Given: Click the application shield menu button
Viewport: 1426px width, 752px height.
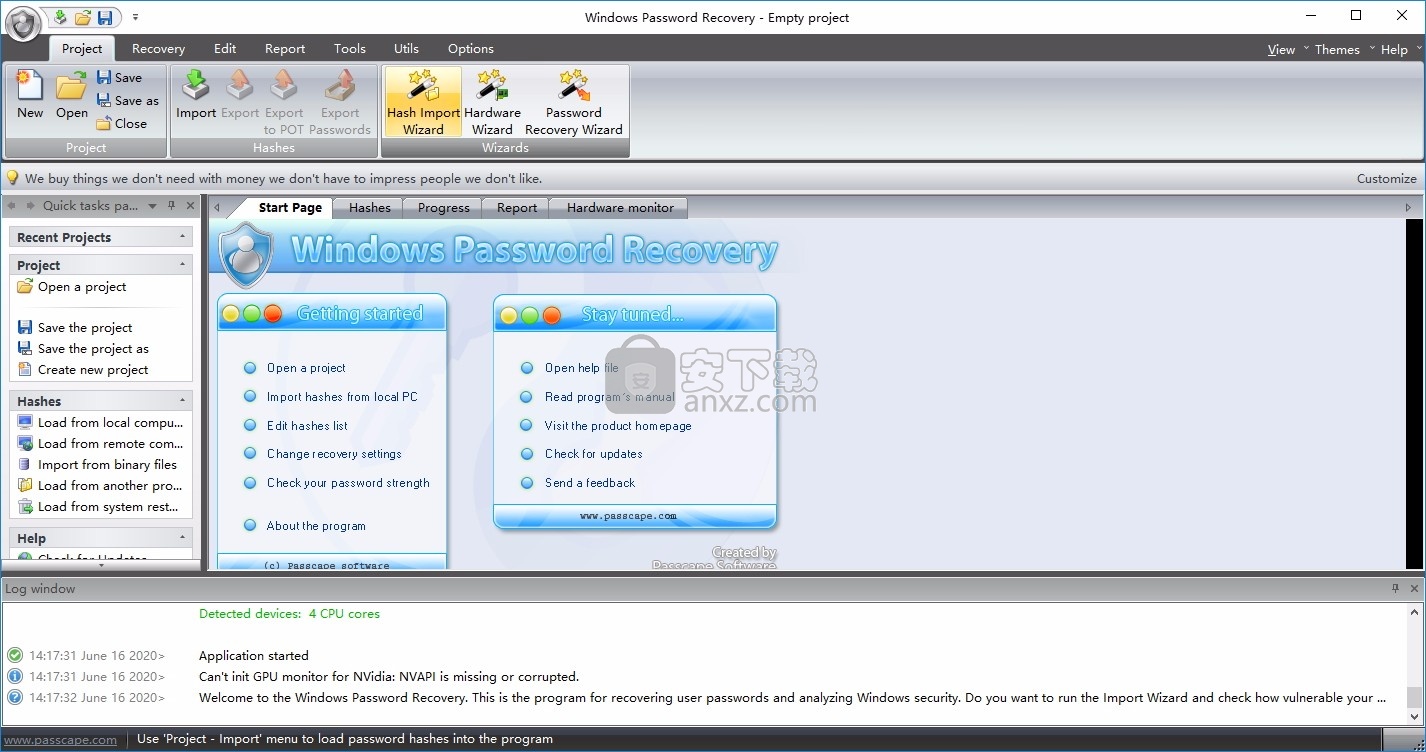Looking at the screenshot, I should (x=24, y=23).
